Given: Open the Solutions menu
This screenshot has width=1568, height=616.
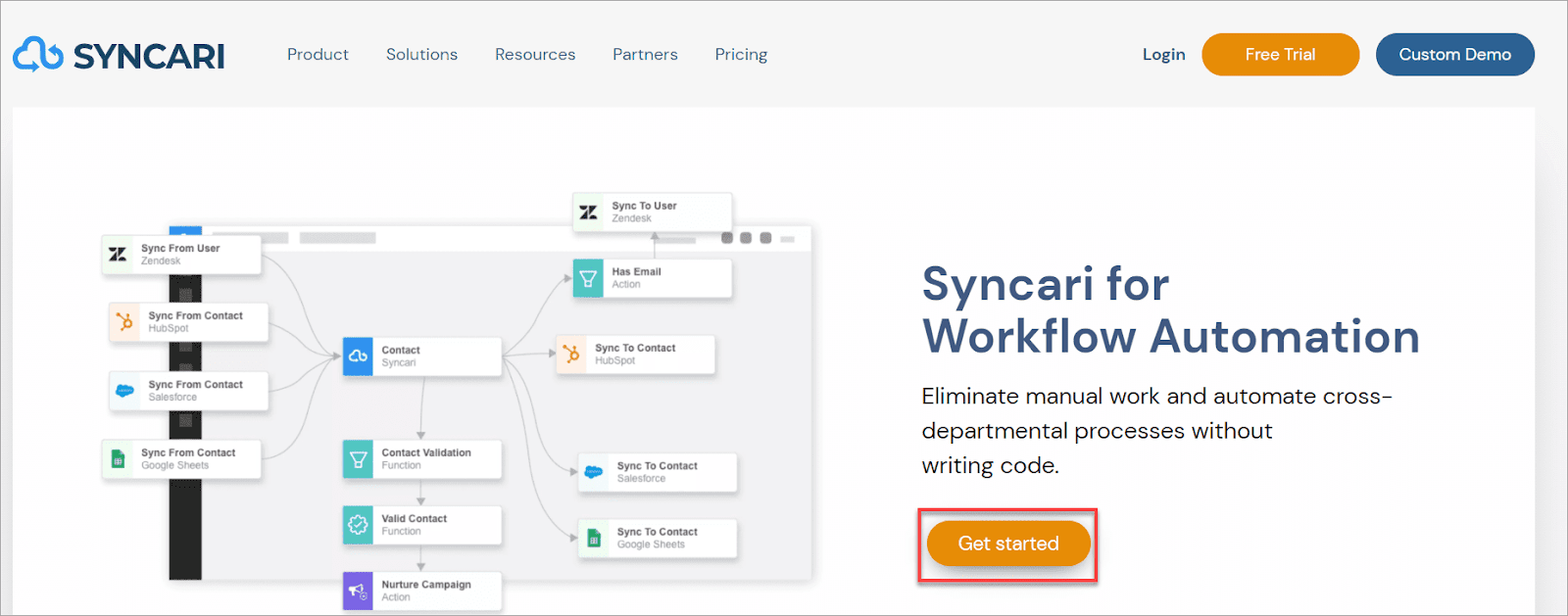Looking at the screenshot, I should click(421, 55).
